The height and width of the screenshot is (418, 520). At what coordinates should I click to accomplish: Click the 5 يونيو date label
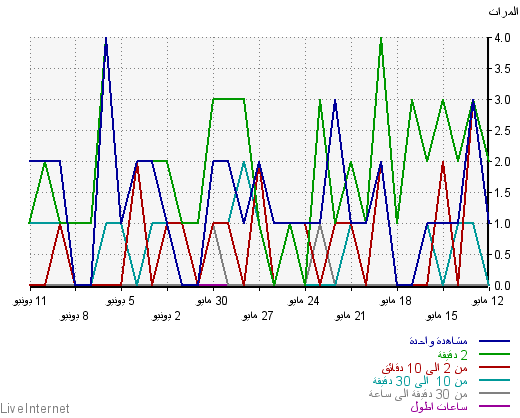pos(121,301)
